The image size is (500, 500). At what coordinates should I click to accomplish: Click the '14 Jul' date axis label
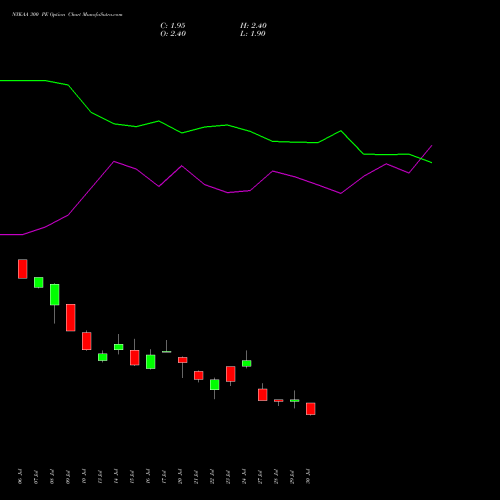coord(116,477)
